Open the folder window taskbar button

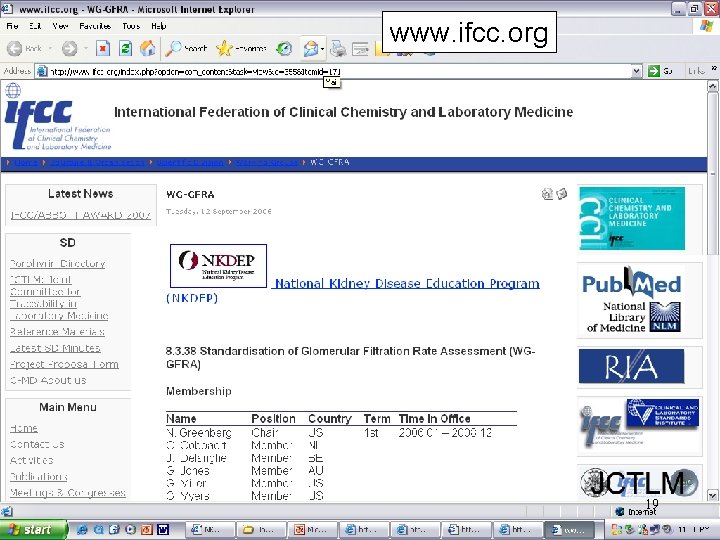[x=263, y=530]
